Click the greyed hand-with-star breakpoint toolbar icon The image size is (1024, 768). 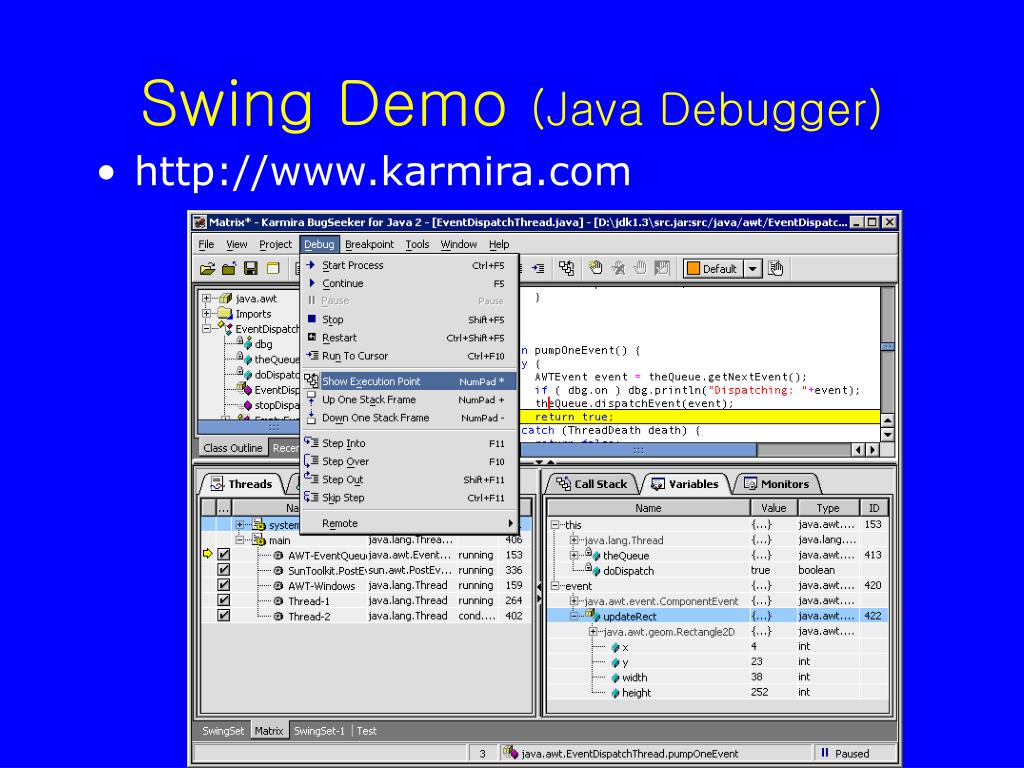point(618,268)
